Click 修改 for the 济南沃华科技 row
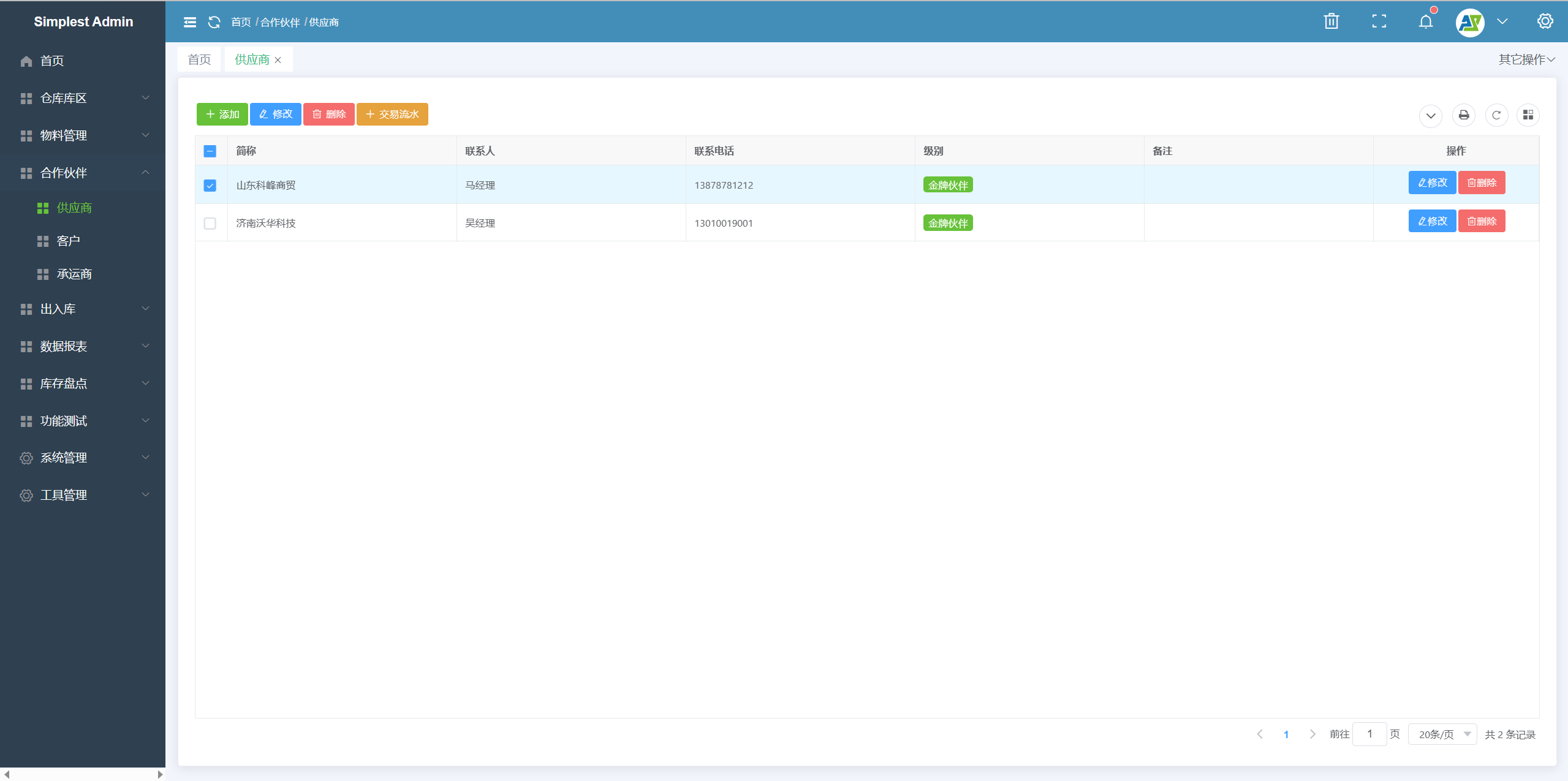This screenshot has height=781, width=1568. coord(1432,221)
